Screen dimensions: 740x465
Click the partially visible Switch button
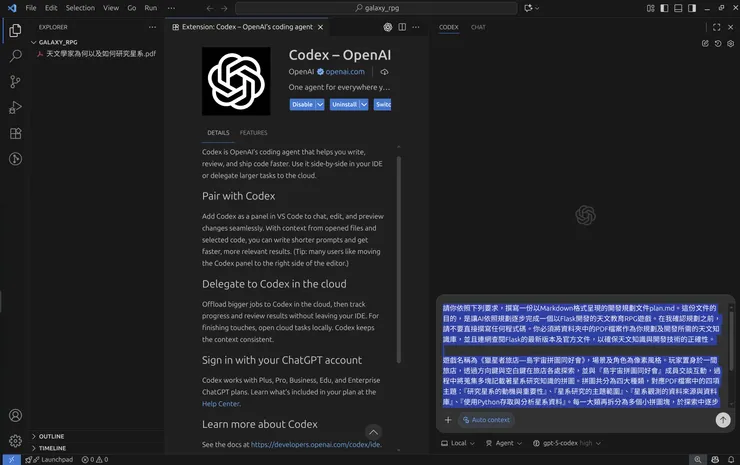point(383,104)
